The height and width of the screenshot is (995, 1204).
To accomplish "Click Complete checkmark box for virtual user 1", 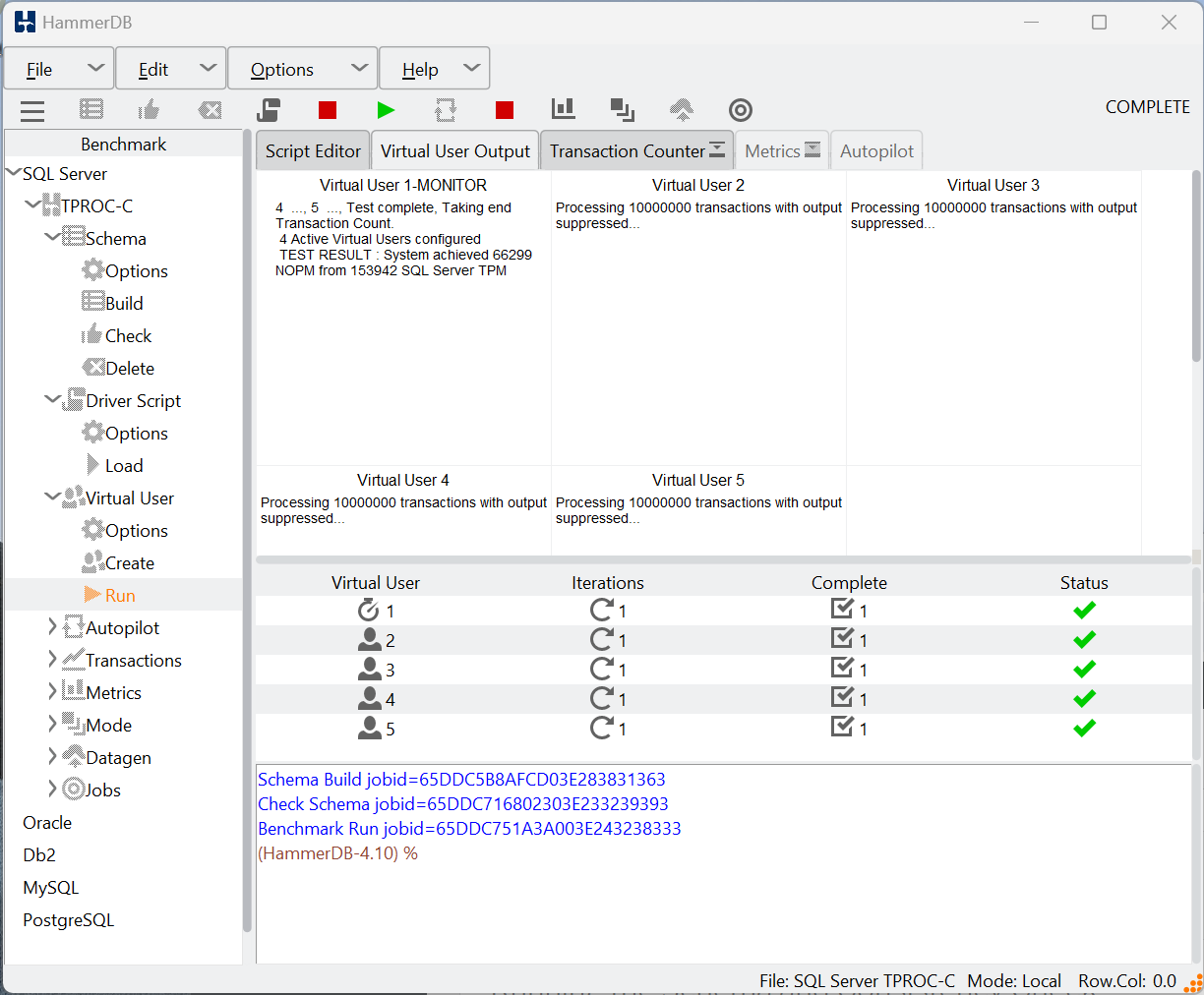I will [x=842, y=609].
